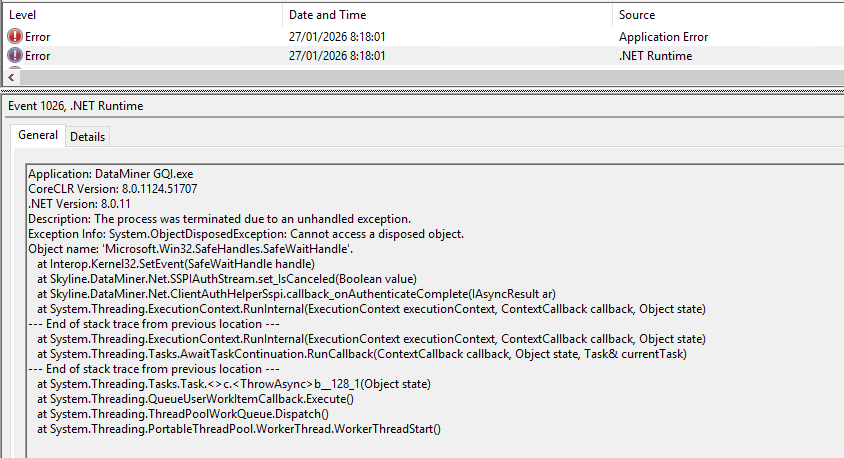Click the left arrow of horizontal scrollbar
This screenshot has width=844, height=458.
(x=11, y=77)
